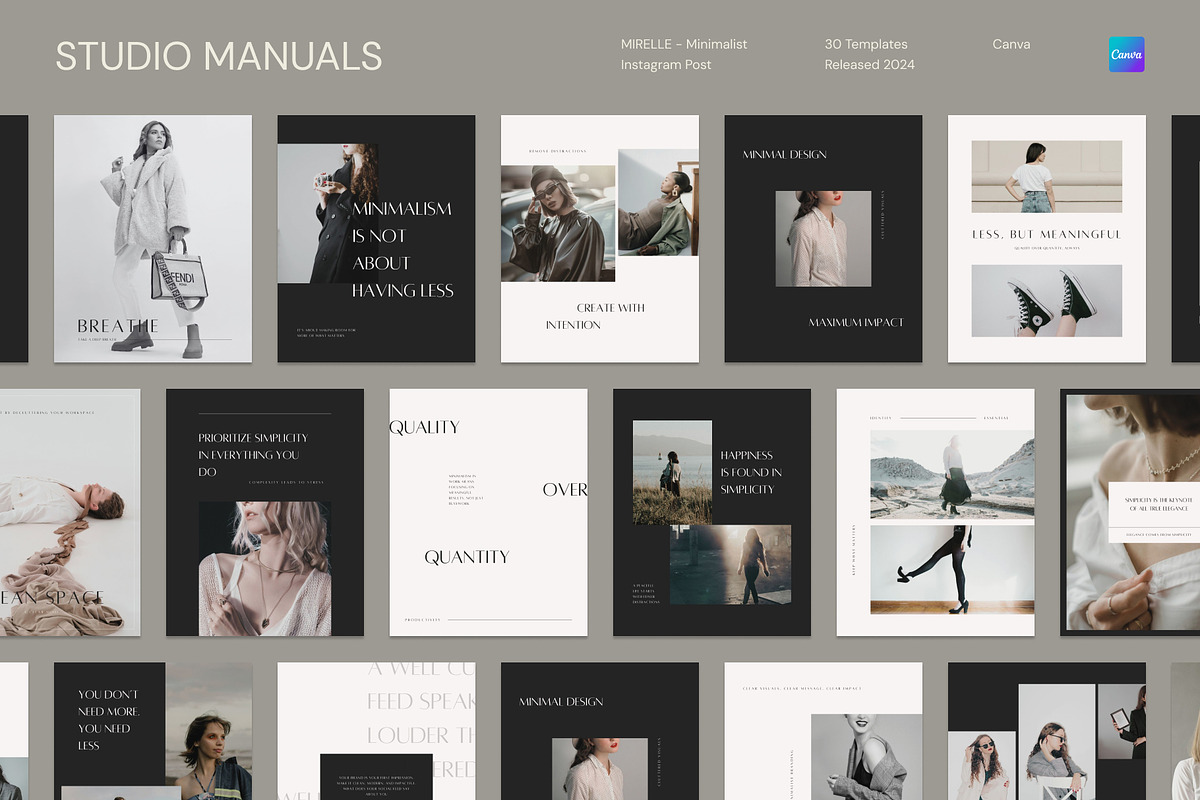Open the 'Minimalism is not about having less' template

tap(376, 239)
